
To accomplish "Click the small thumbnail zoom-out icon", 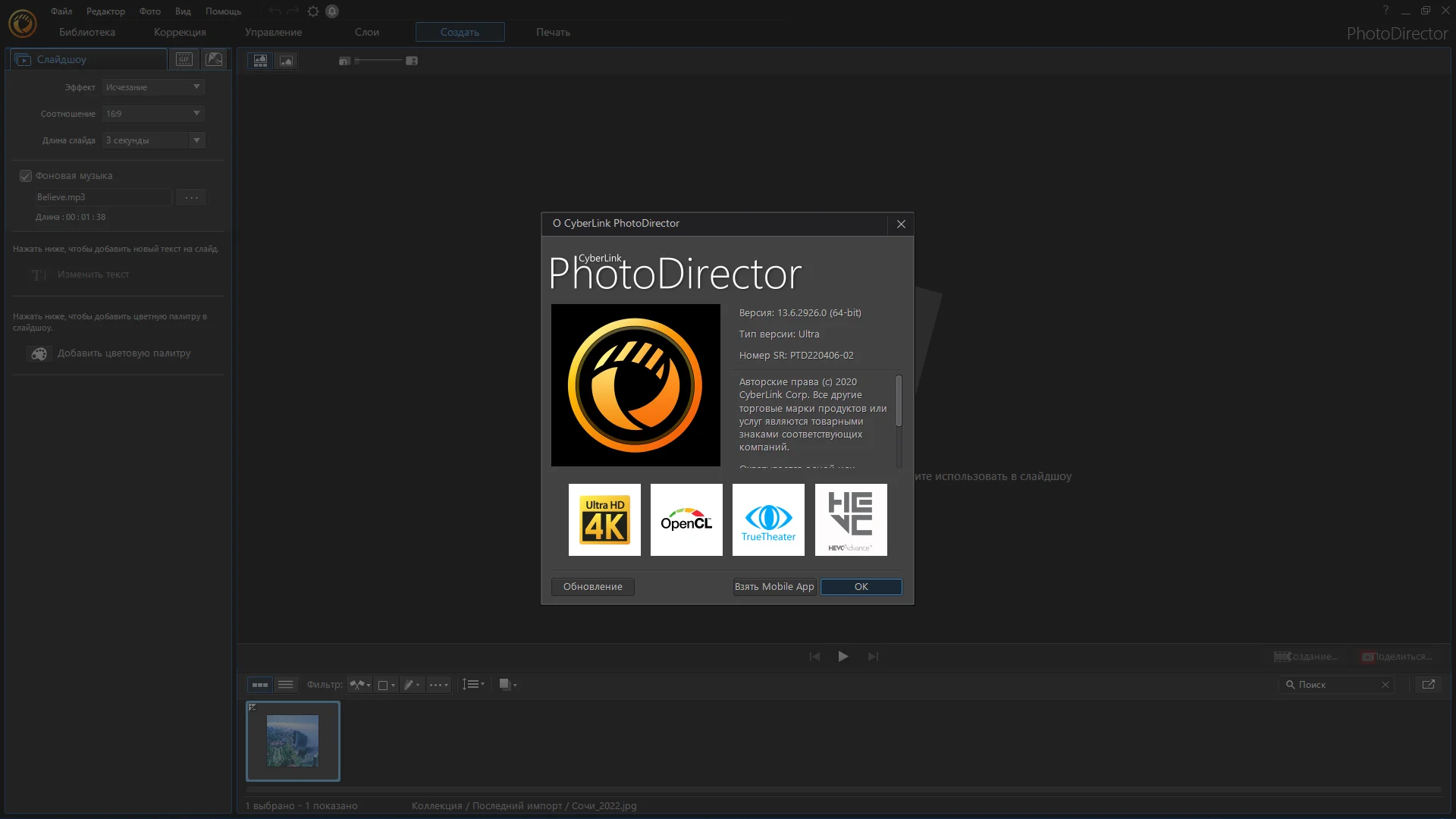I will (344, 61).
